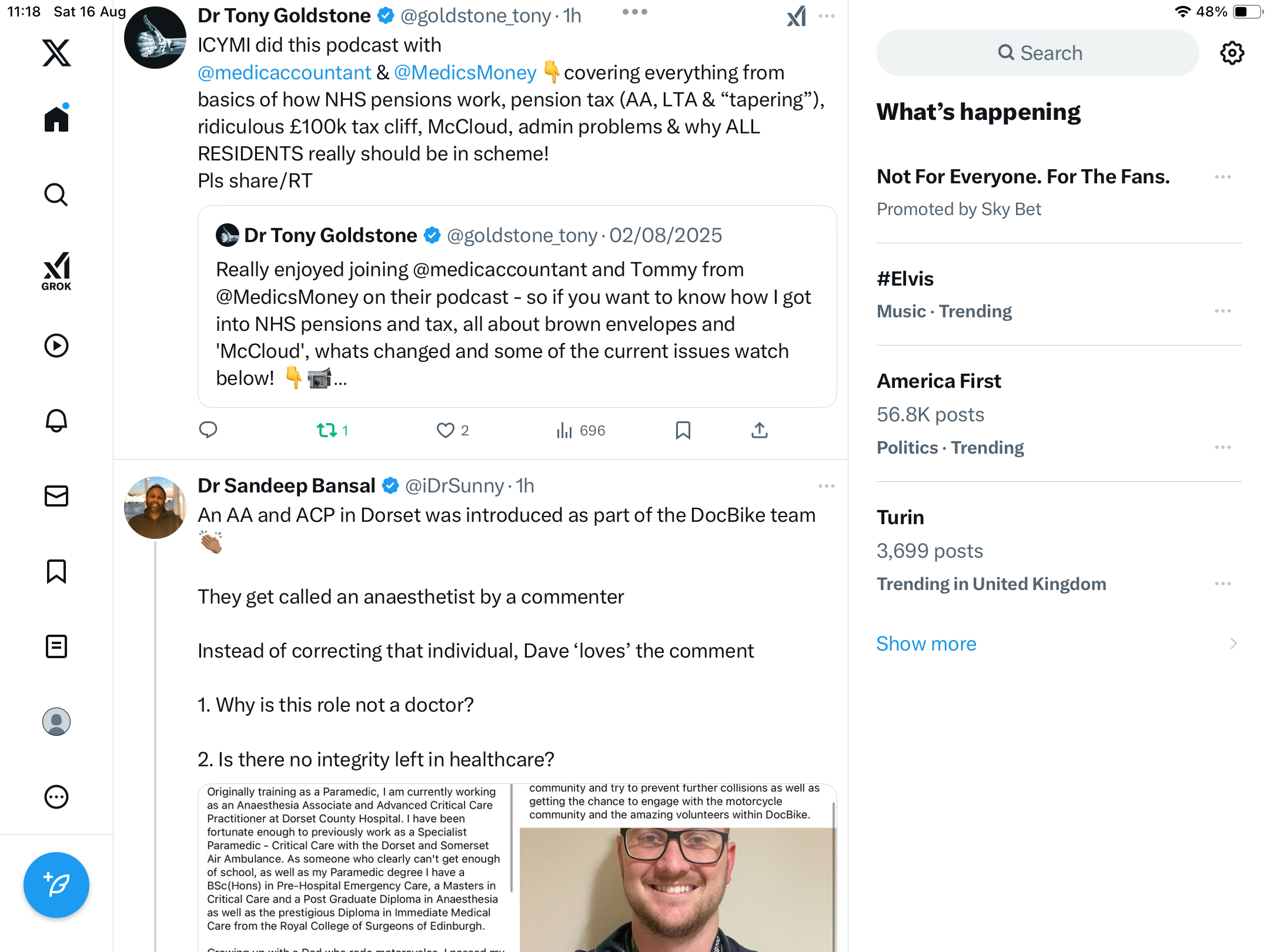Open the search settings gear
The image size is (1270, 952).
pyautogui.click(x=1232, y=53)
